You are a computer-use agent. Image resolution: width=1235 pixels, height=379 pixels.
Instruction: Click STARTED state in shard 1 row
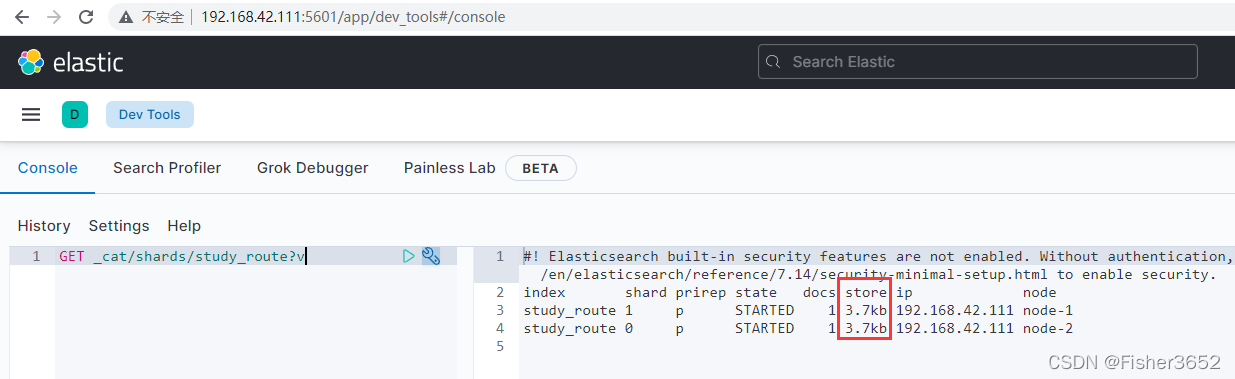(x=764, y=311)
